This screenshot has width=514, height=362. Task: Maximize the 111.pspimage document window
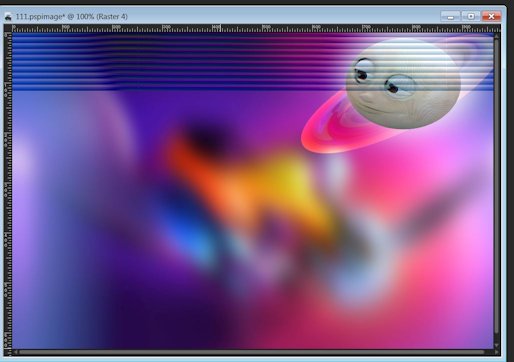point(471,16)
